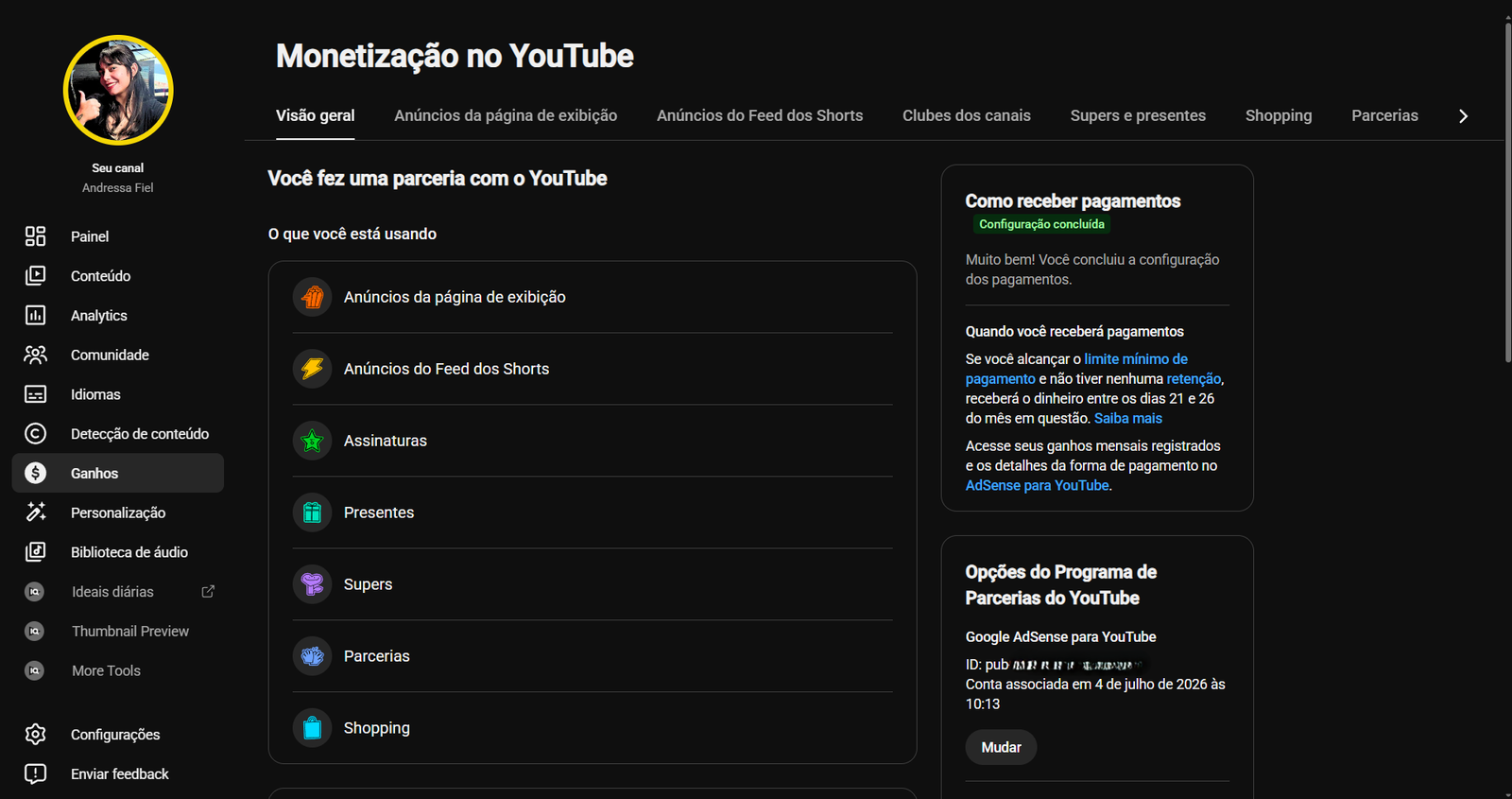
Task: Click the Parcerias handshake icon
Action: pyautogui.click(x=313, y=656)
